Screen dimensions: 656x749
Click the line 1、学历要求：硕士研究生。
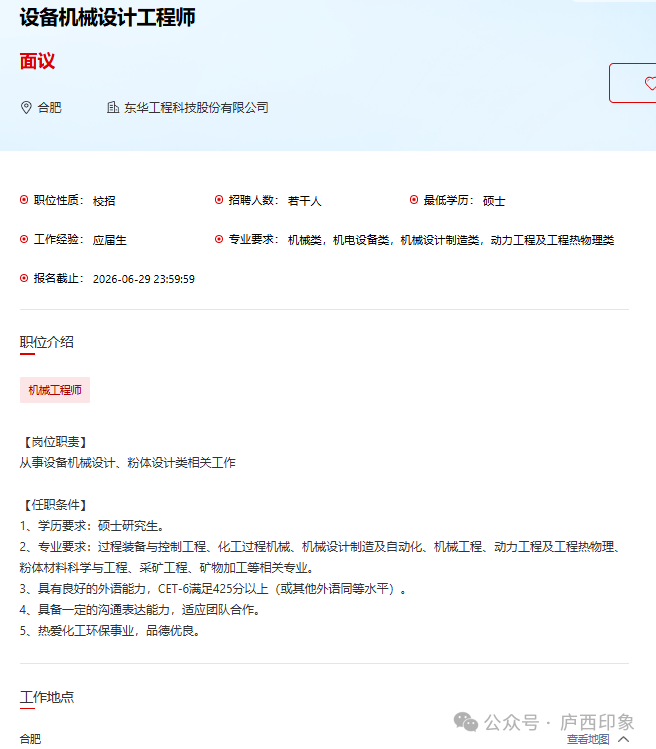94,526
